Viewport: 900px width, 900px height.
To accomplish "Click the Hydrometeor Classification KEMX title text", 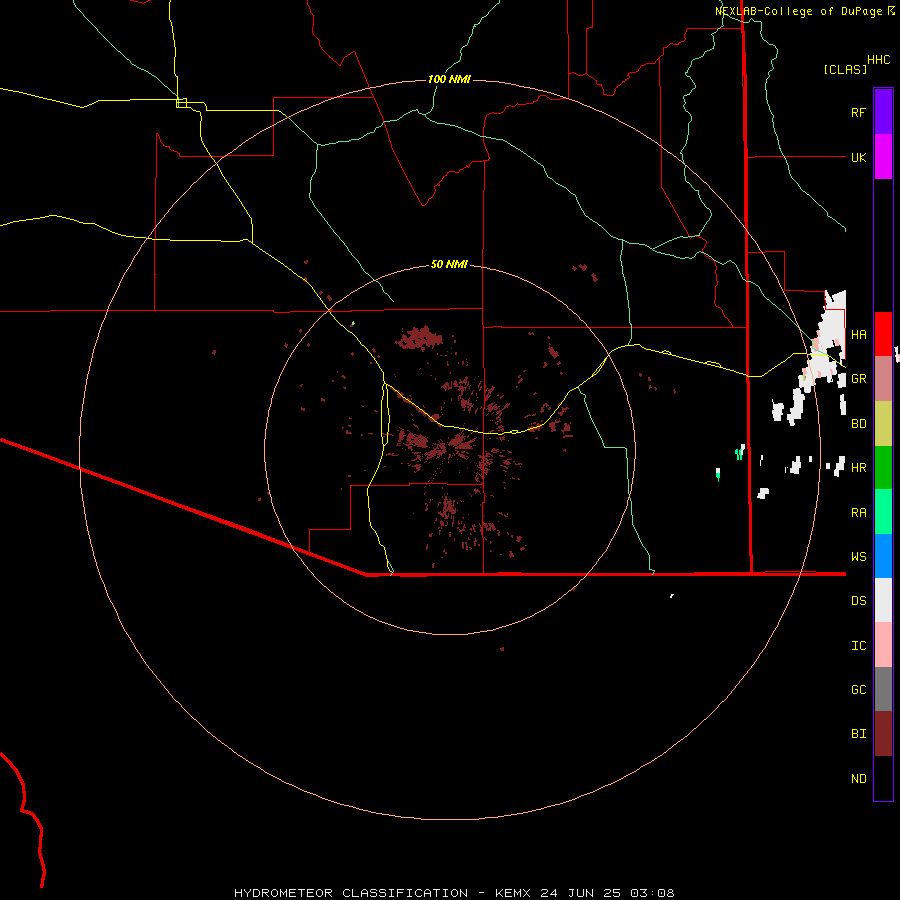I will pos(382,893).
